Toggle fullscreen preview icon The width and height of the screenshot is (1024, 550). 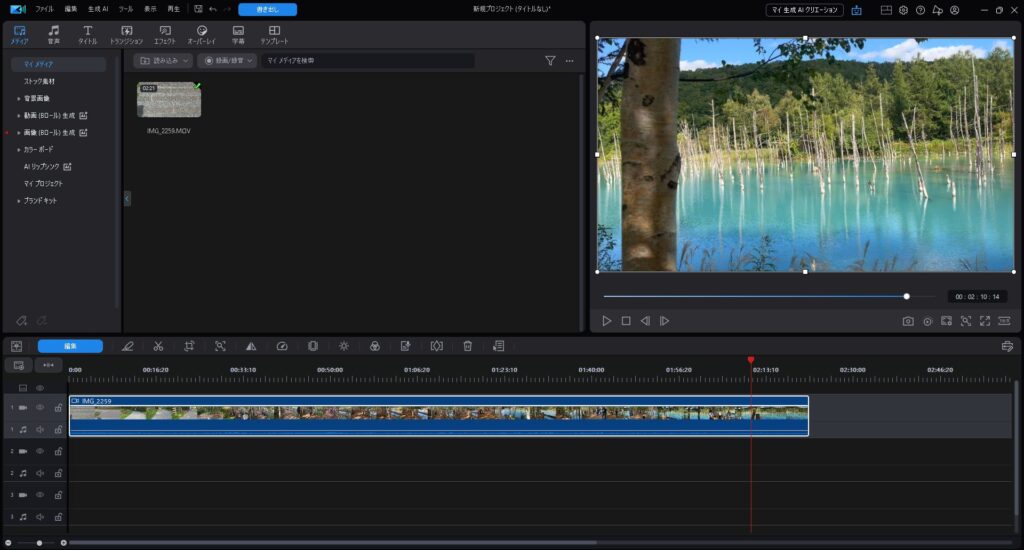985,321
